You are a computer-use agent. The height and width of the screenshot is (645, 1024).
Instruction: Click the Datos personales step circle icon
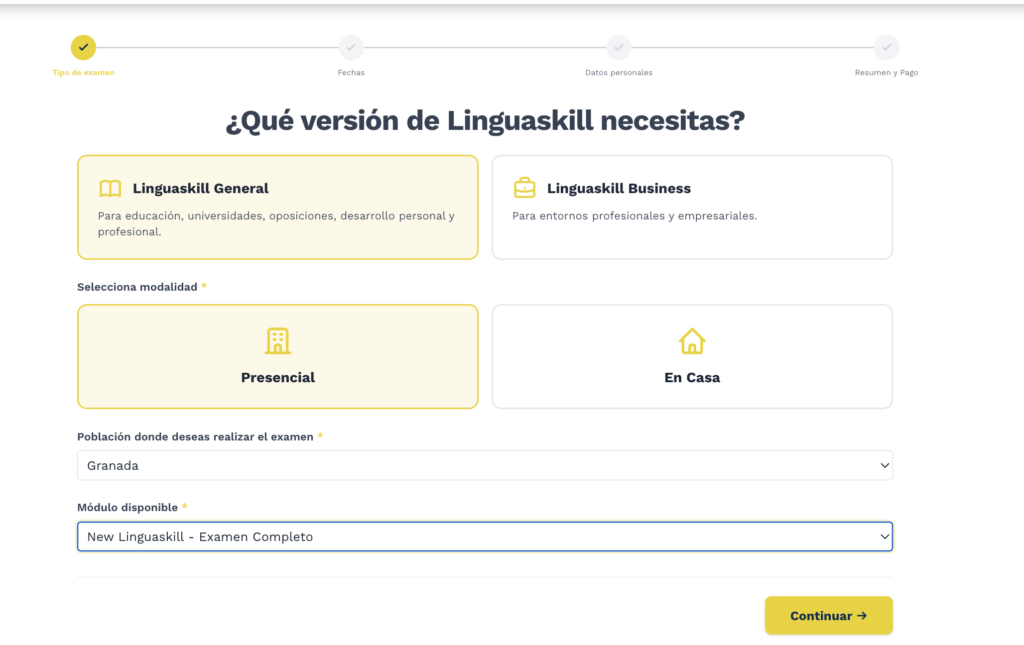coord(618,47)
